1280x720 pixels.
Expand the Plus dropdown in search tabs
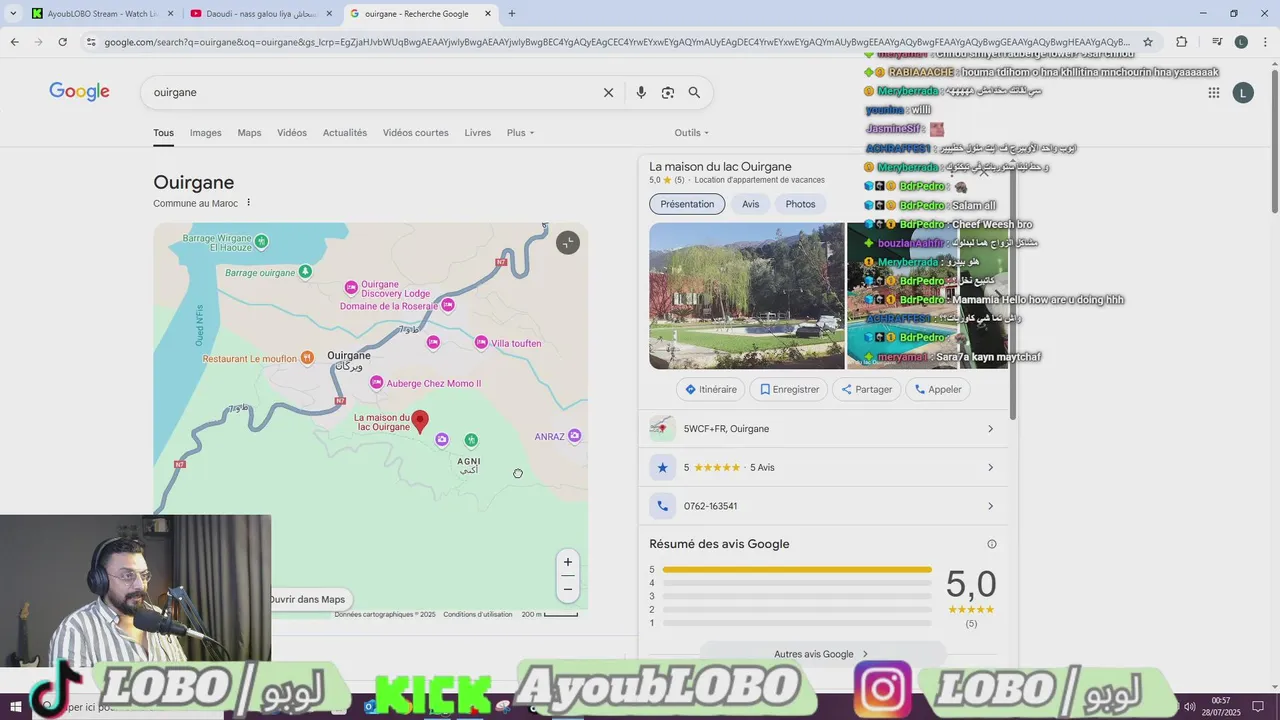pos(520,133)
